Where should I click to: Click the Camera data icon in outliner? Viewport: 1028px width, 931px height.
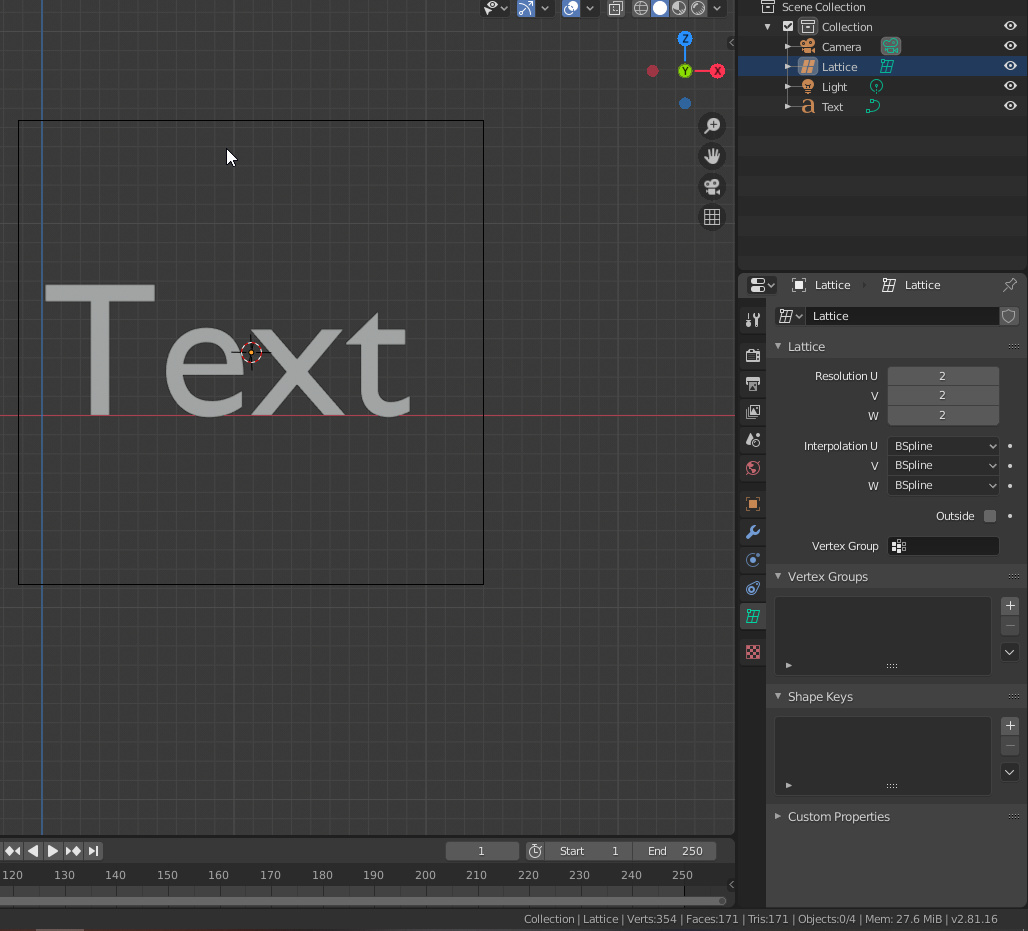coord(890,47)
